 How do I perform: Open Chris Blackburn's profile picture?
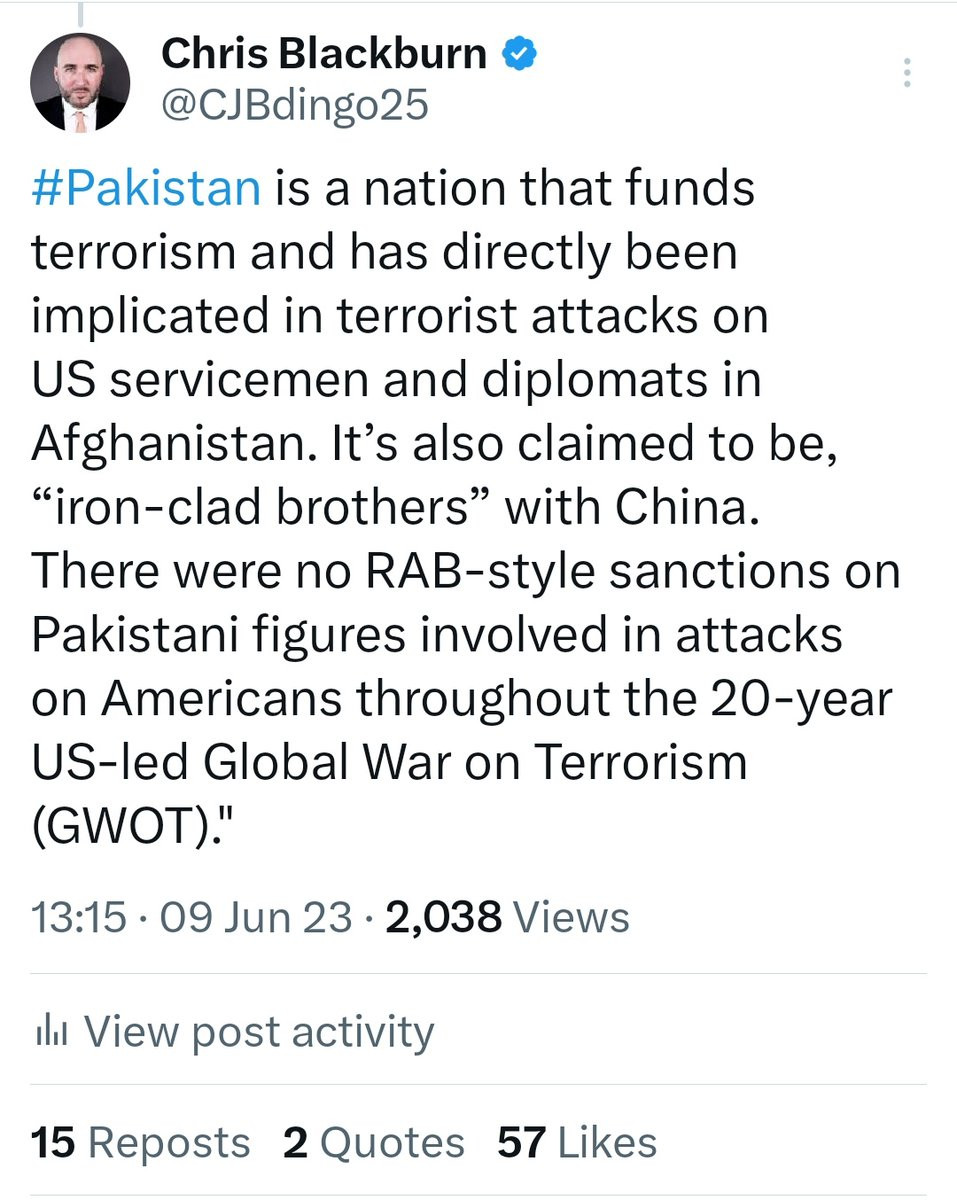click(80, 83)
